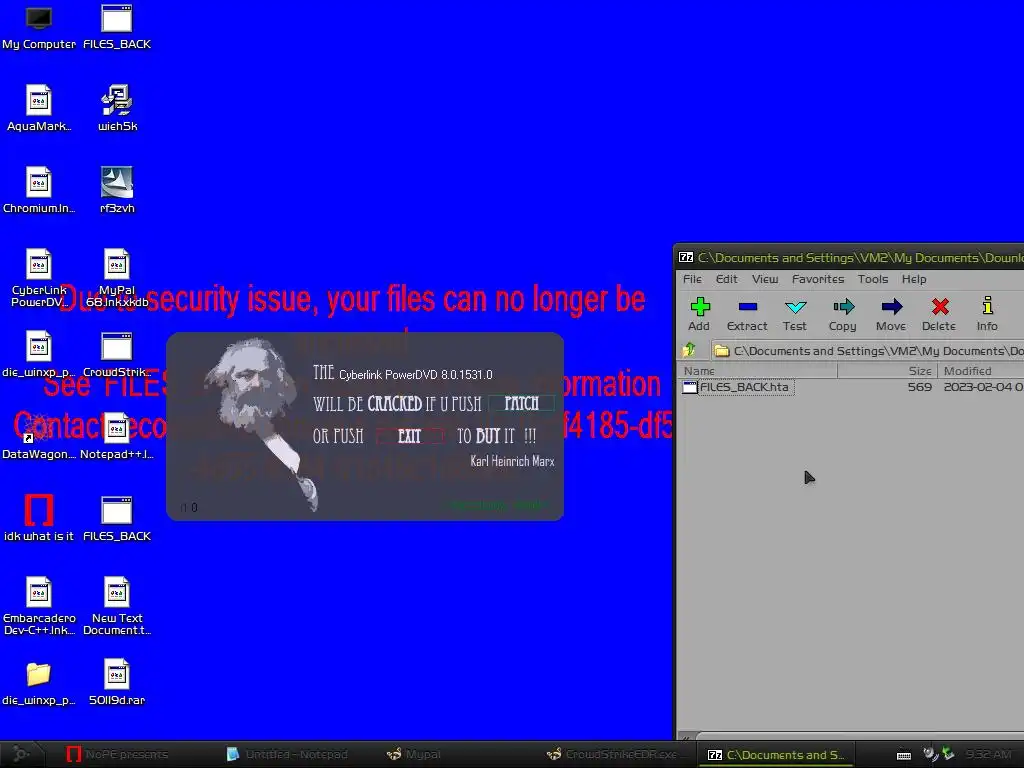The height and width of the screenshot is (768, 1024).
Task: Click the size value 569
Action: [x=920, y=387]
